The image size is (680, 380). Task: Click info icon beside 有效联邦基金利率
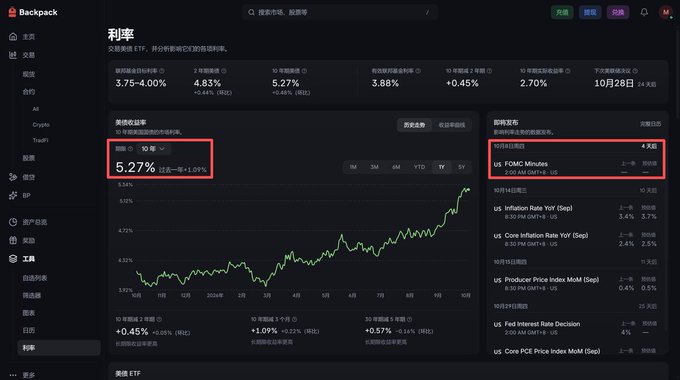[418, 71]
